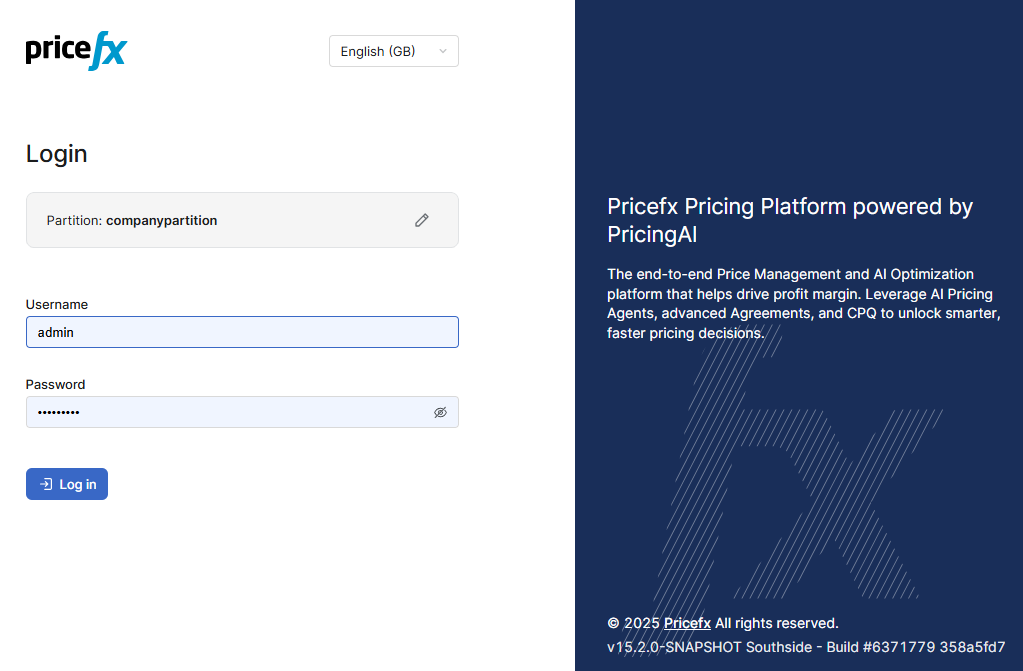The width and height of the screenshot is (1023, 671).
Task: Click the bold companypartition name text
Action: point(161,220)
